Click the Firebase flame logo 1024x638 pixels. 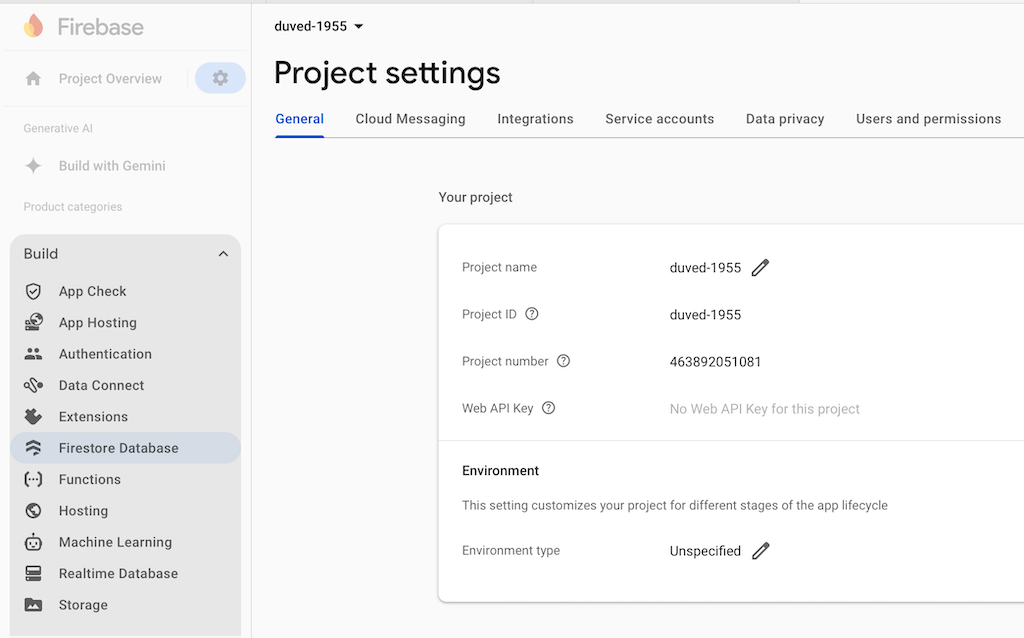pyautogui.click(x=33, y=26)
